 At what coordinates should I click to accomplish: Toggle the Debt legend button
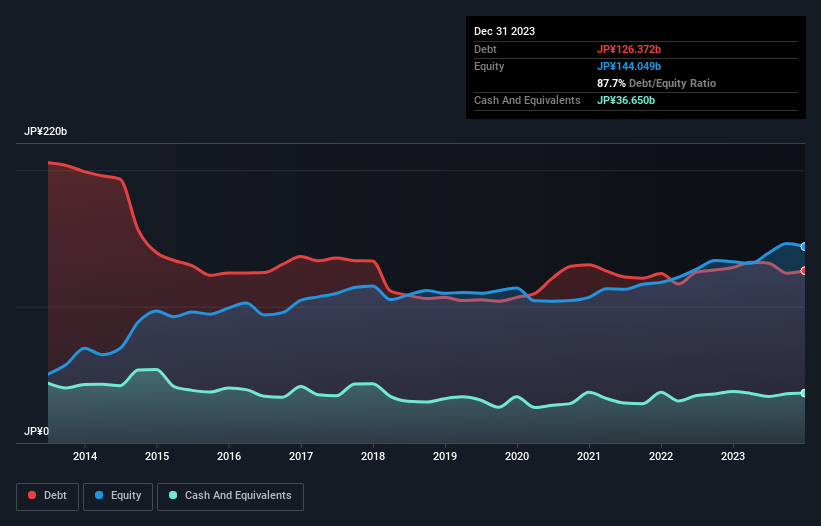tap(48, 496)
